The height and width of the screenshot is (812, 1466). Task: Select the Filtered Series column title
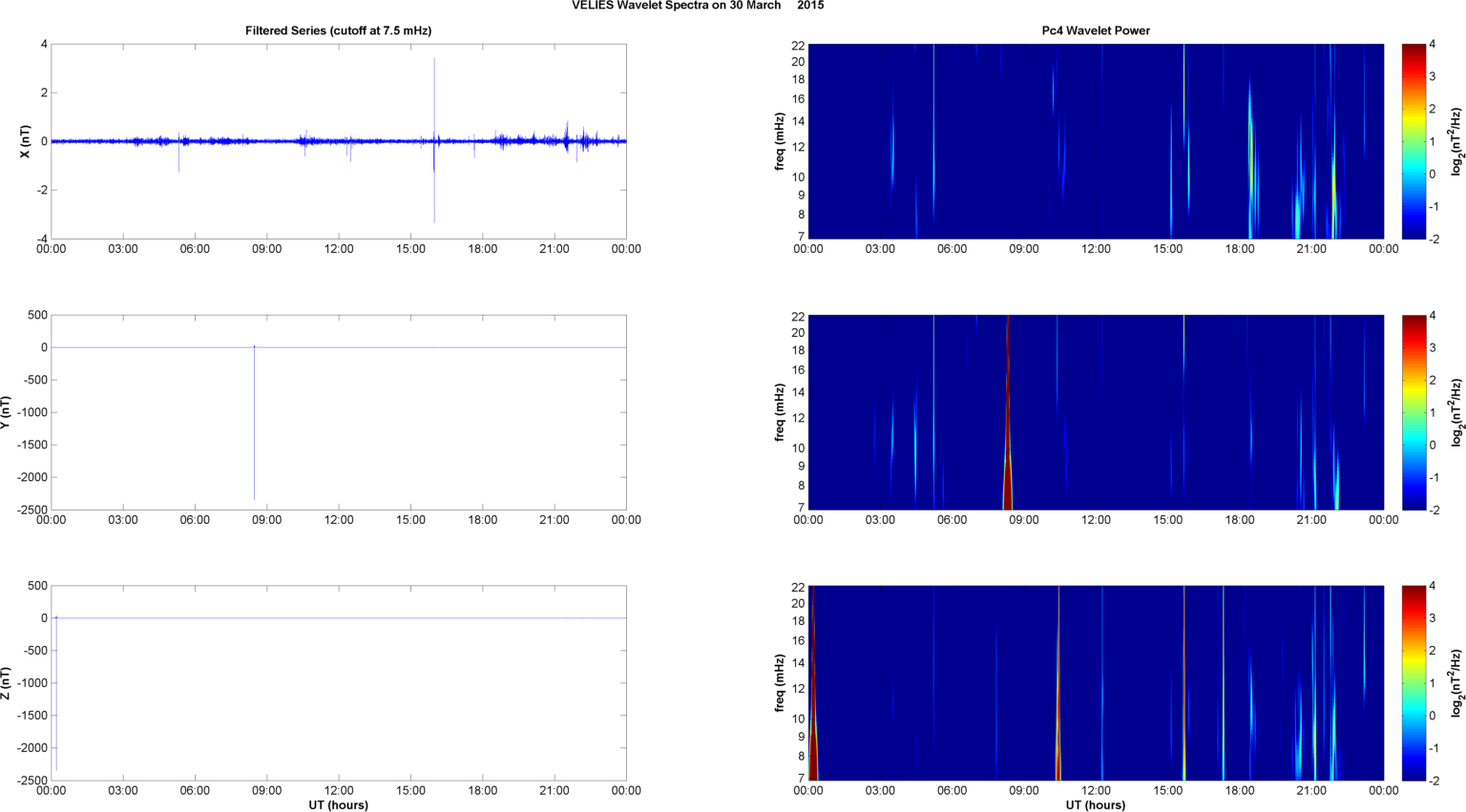point(338,31)
